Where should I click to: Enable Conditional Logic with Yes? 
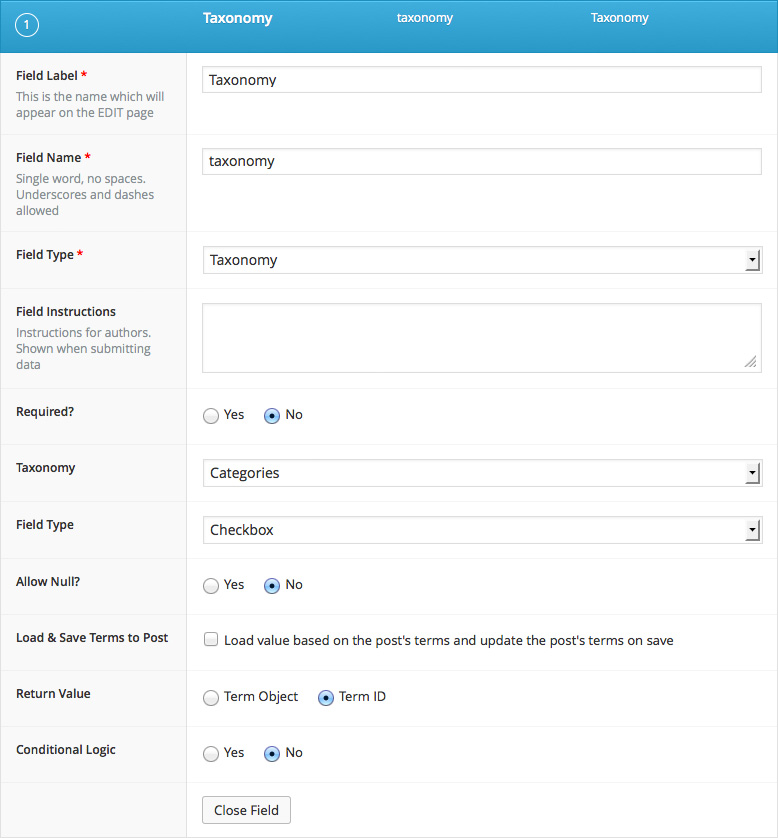[x=211, y=753]
